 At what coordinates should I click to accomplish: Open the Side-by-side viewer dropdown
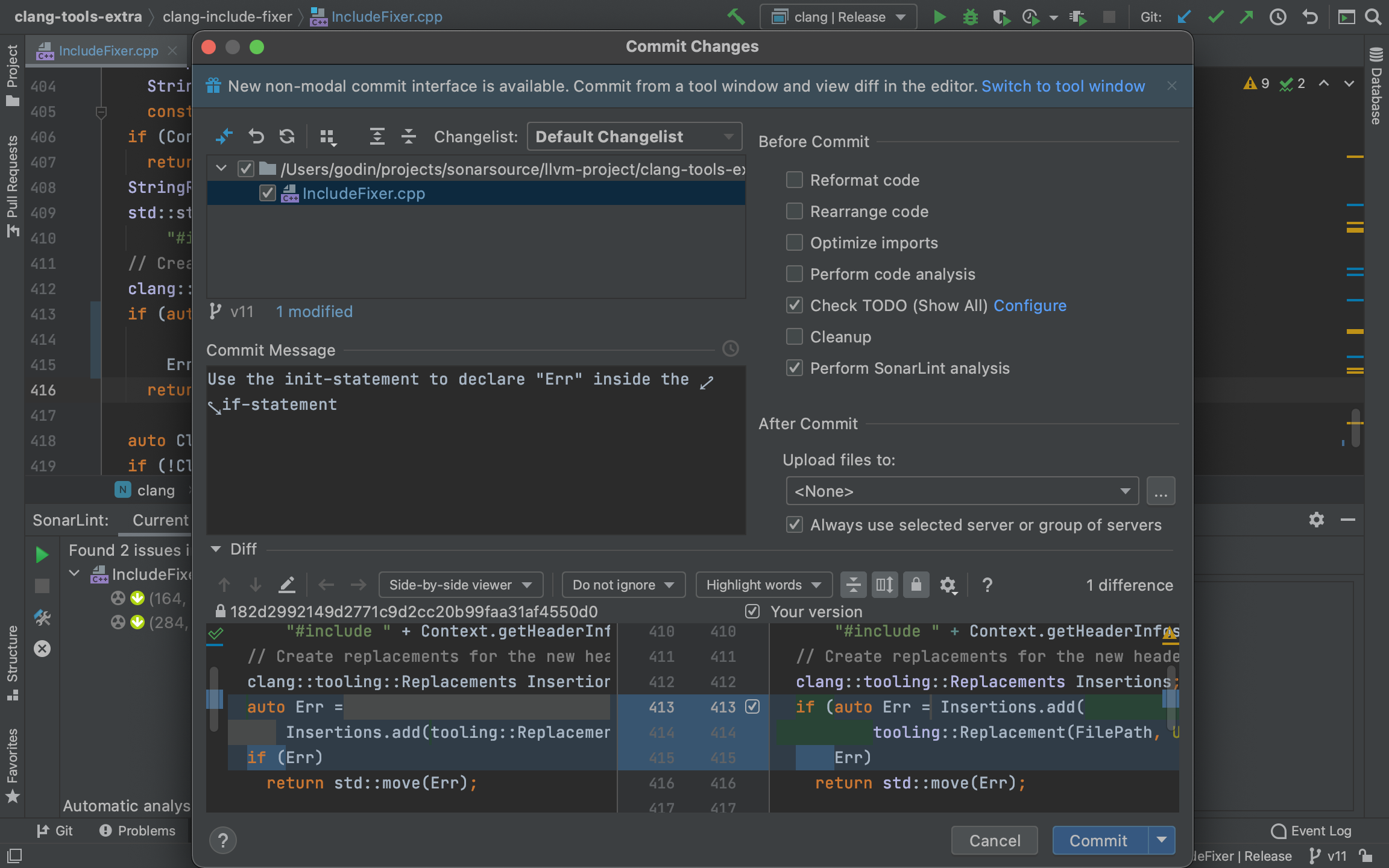461,585
